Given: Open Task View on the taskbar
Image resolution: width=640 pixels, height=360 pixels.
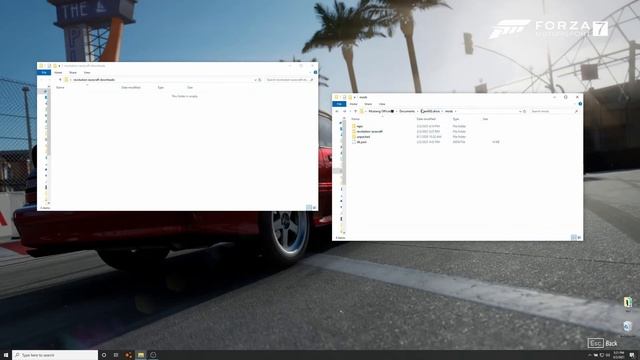Looking at the screenshot, I should [x=116, y=355].
